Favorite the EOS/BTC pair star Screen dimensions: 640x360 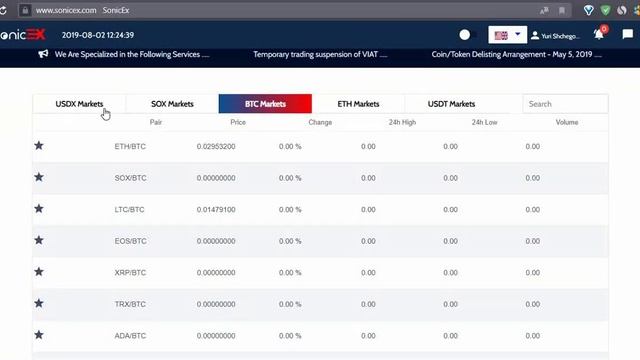pos(39,240)
